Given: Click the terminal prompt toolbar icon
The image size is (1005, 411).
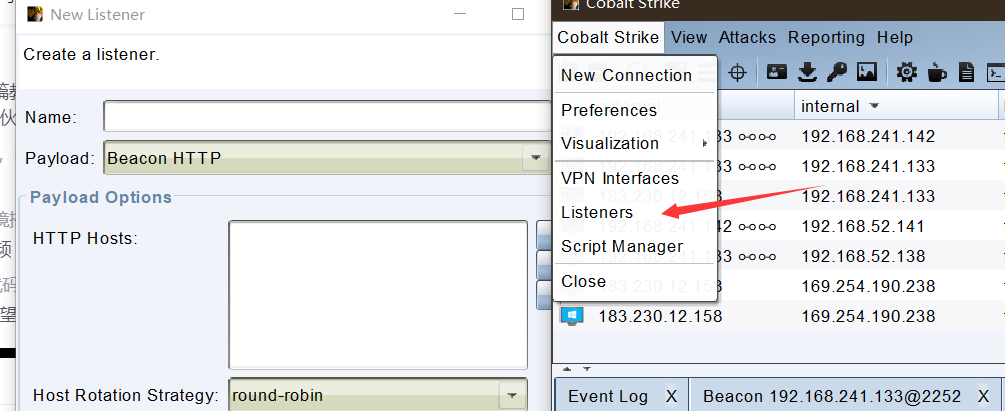Looking at the screenshot, I should [995, 72].
